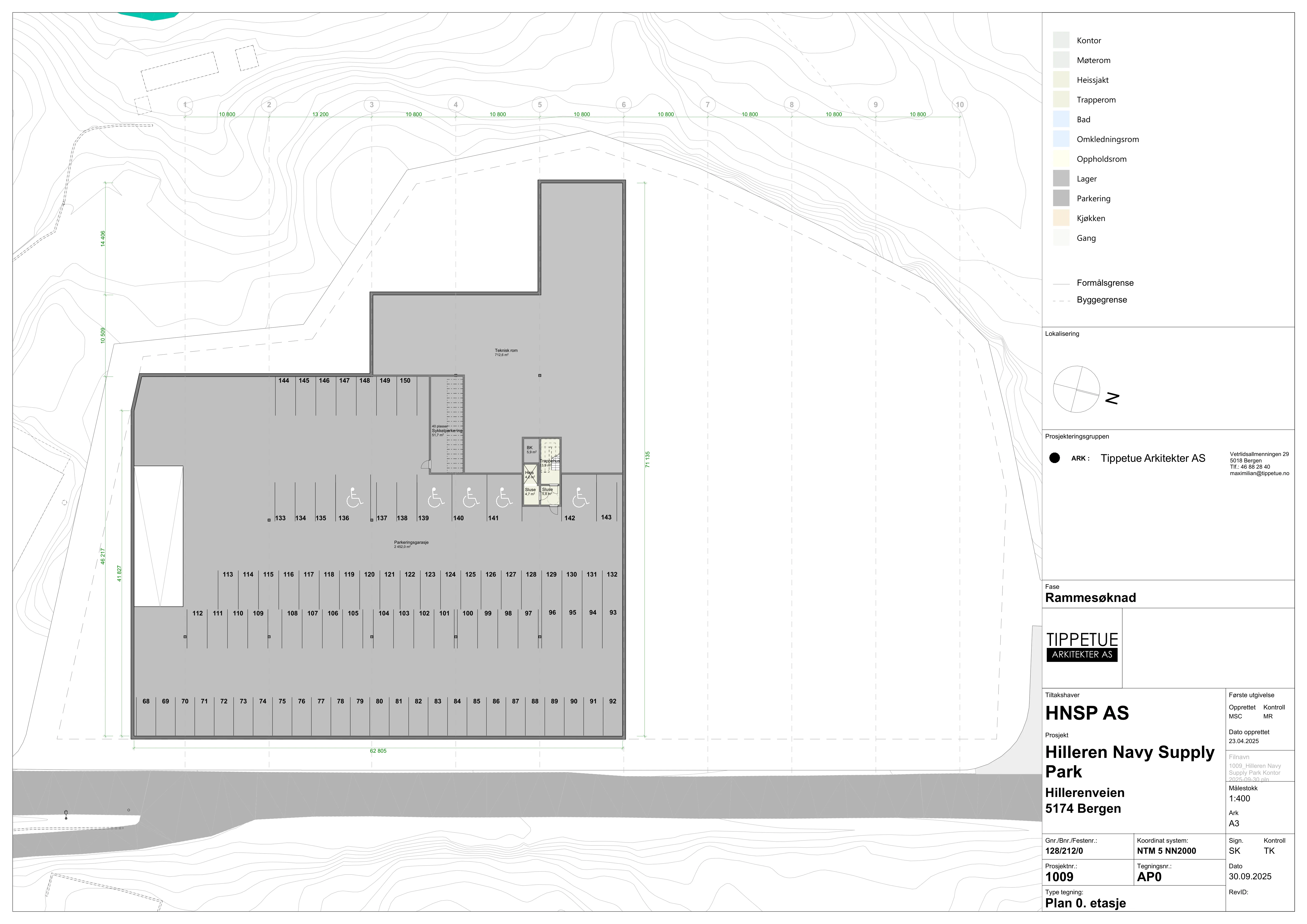The image size is (1307, 924).
Task: Click the north arrow compass circle
Action: (x=1077, y=389)
